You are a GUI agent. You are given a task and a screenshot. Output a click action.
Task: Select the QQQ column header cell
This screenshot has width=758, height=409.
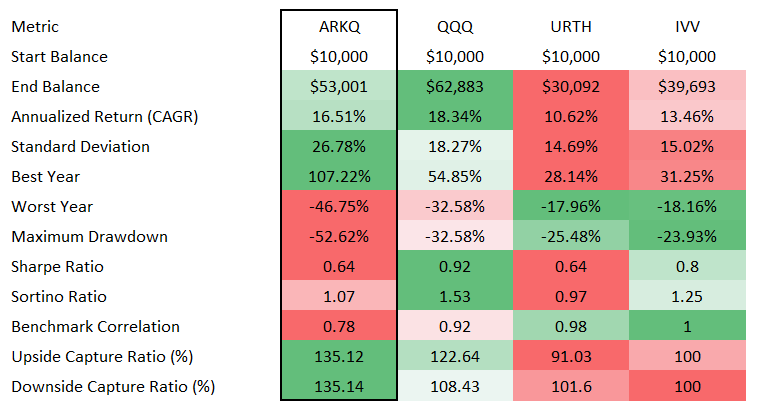click(x=455, y=25)
